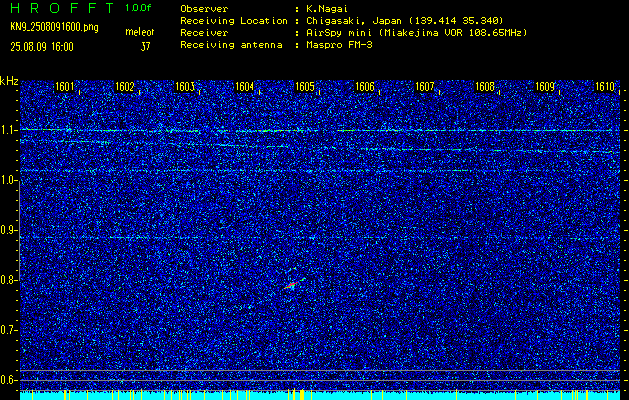This screenshot has width=629, height=400.
Task: Click the 1.1 frequency axis label
Action: pos(8,130)
